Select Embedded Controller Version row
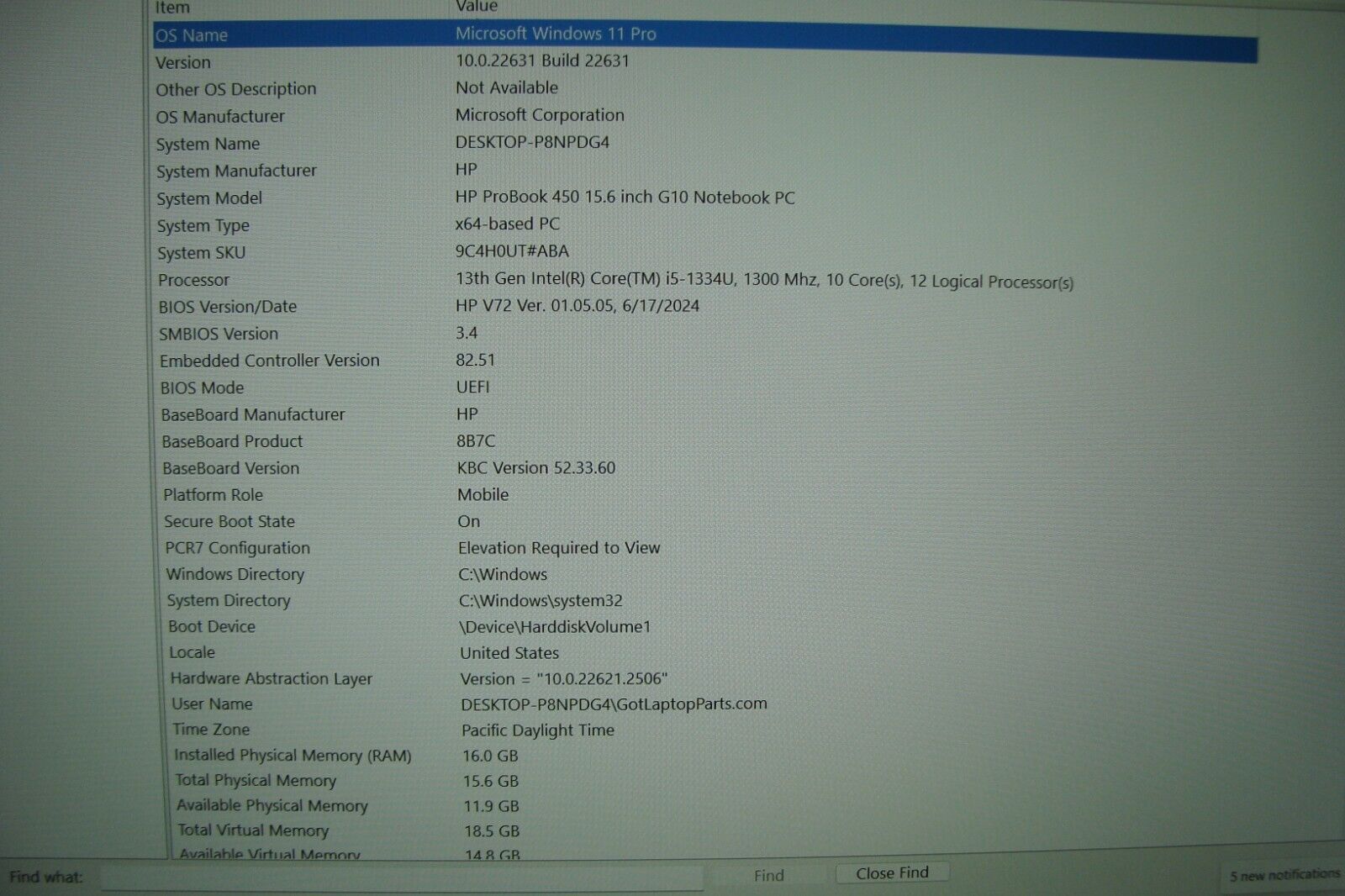This screenshot has width=1345, height=896. 270,361
